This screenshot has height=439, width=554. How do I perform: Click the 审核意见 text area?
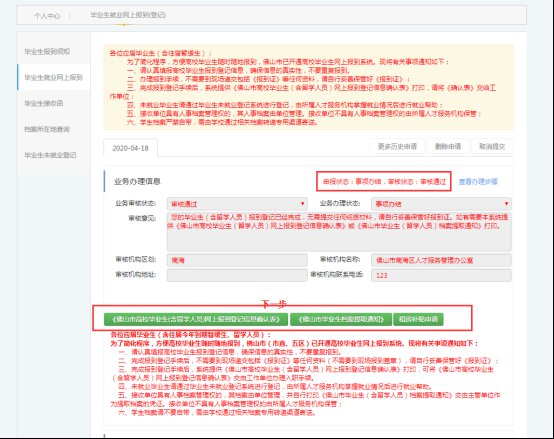pos(339,232)
